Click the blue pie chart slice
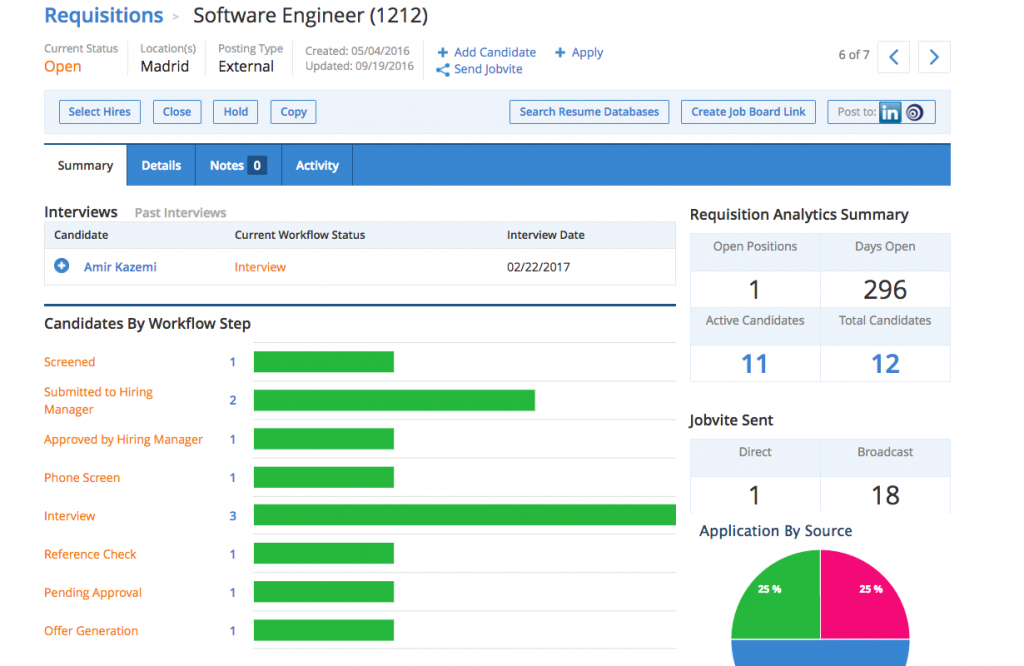1024x666 pixels. [x=820, y=653]
